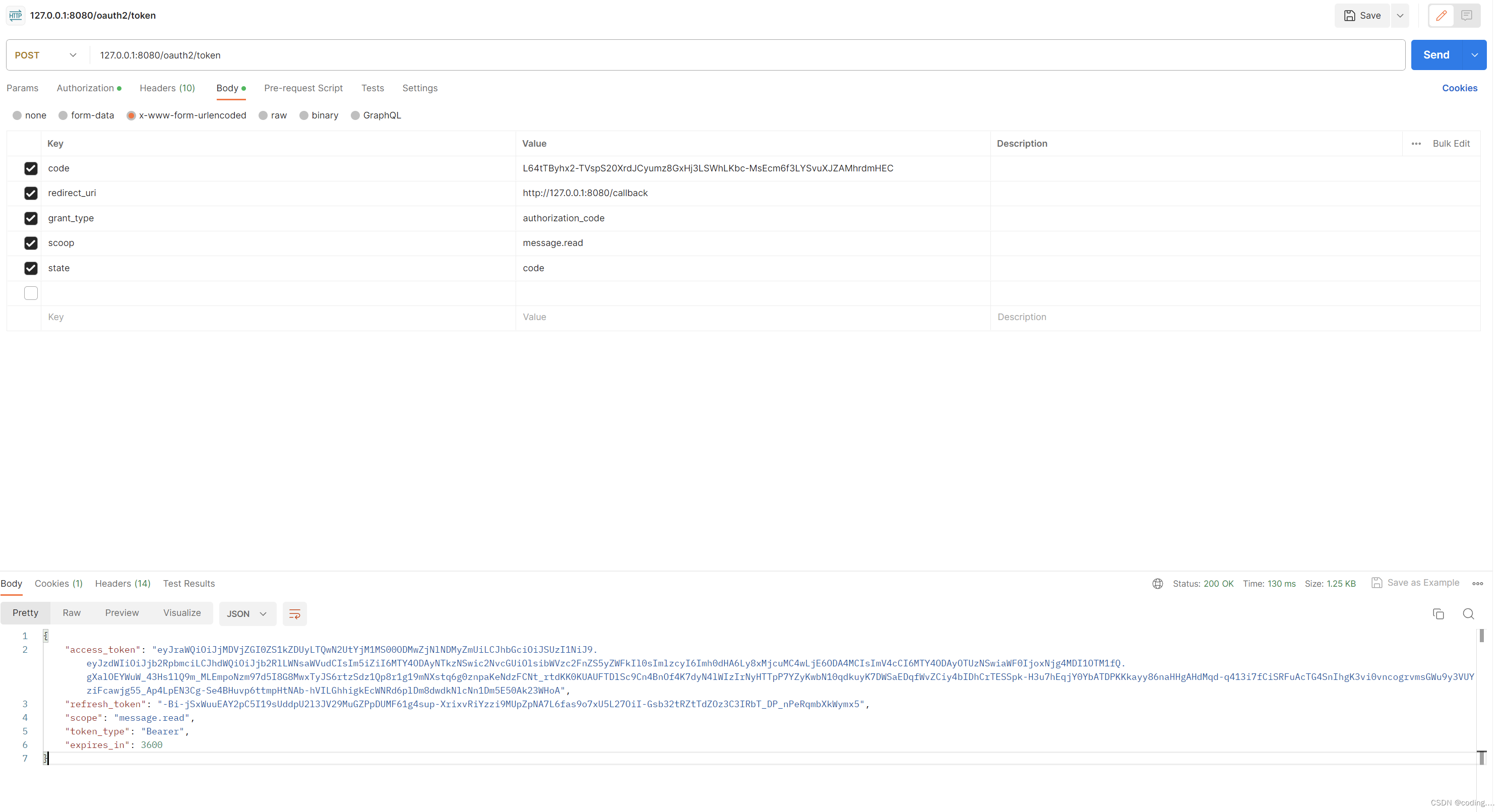Search the response with magnifier icon
The image size is (1502, 812).
[x=1468, y=614]
